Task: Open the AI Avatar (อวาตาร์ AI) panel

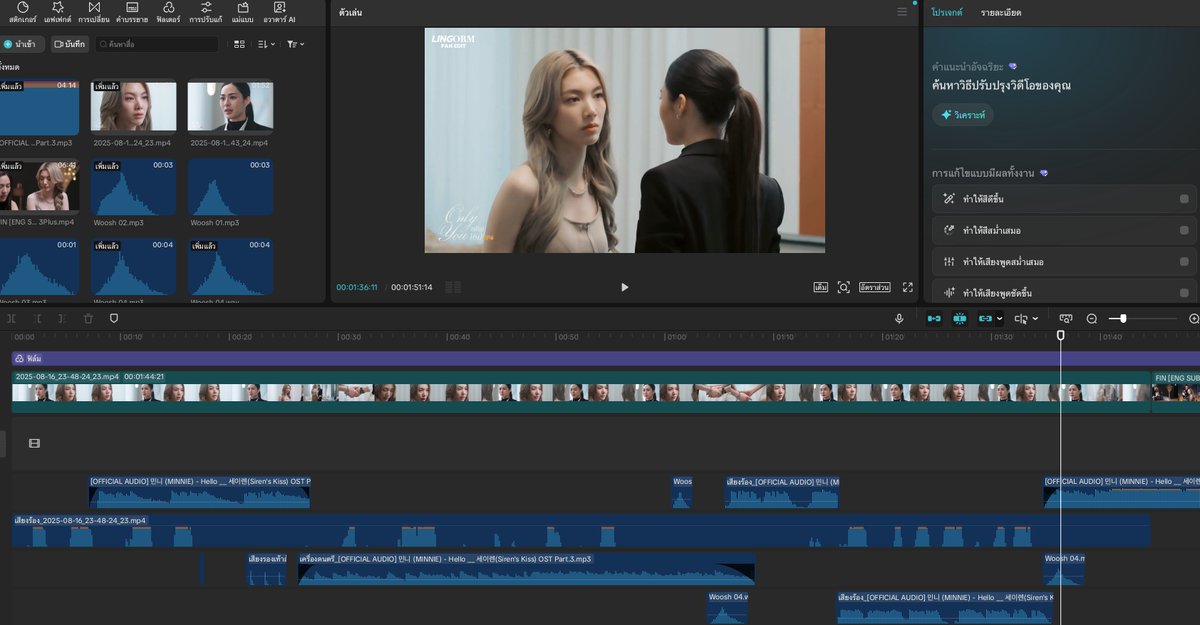Action: click(x=279, y=12)
